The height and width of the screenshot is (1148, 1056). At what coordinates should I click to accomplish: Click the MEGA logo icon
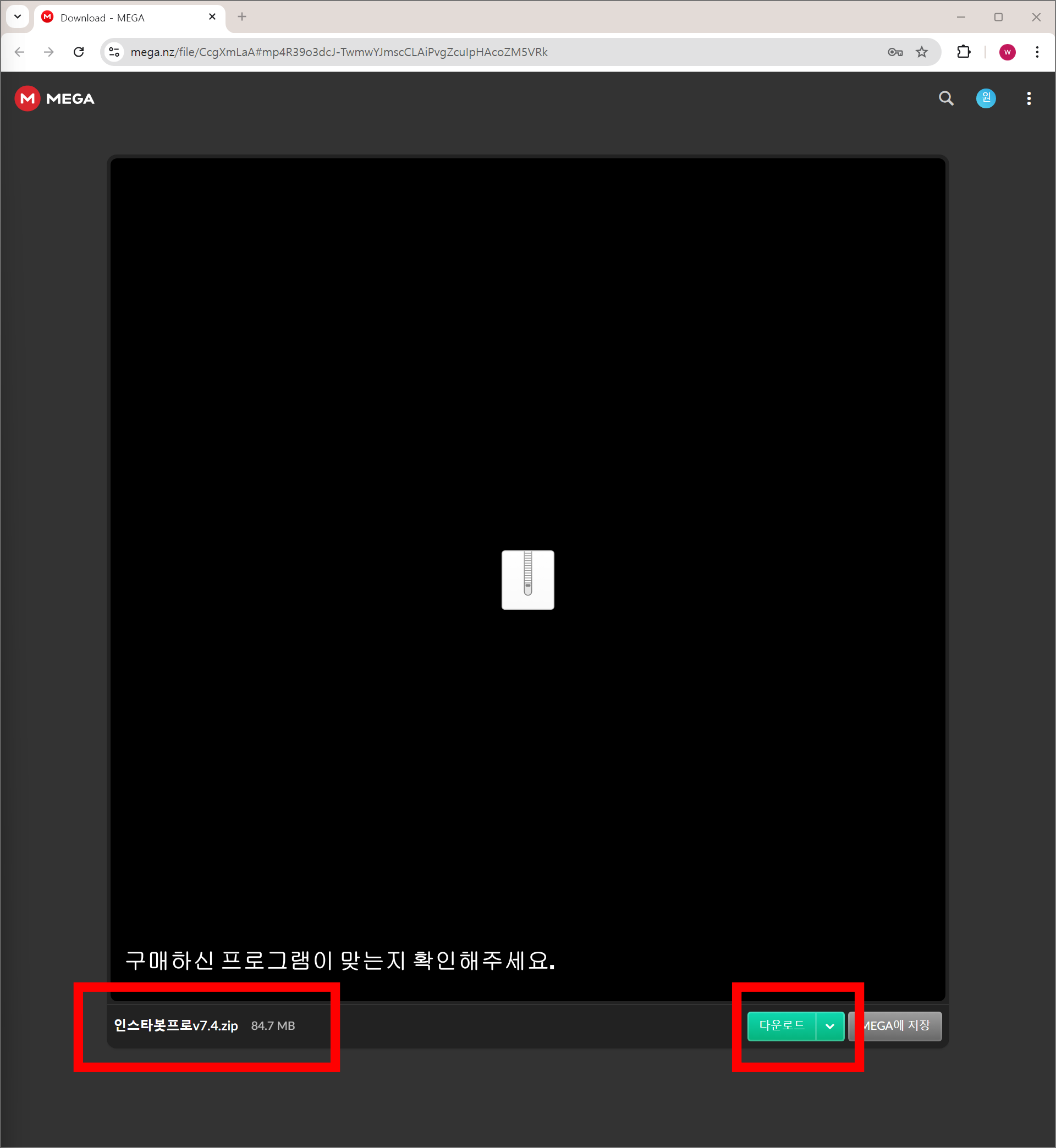click(x=28, y=98)
